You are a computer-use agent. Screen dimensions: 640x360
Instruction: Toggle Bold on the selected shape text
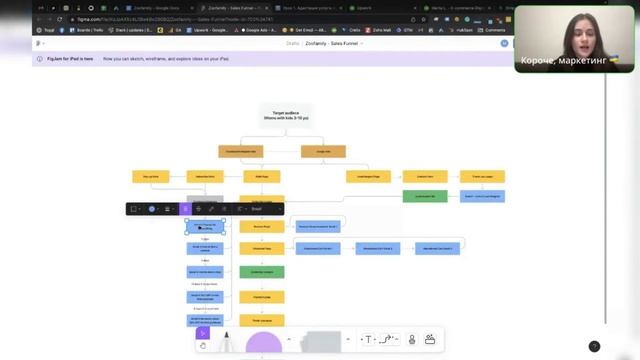pos(185,209)
